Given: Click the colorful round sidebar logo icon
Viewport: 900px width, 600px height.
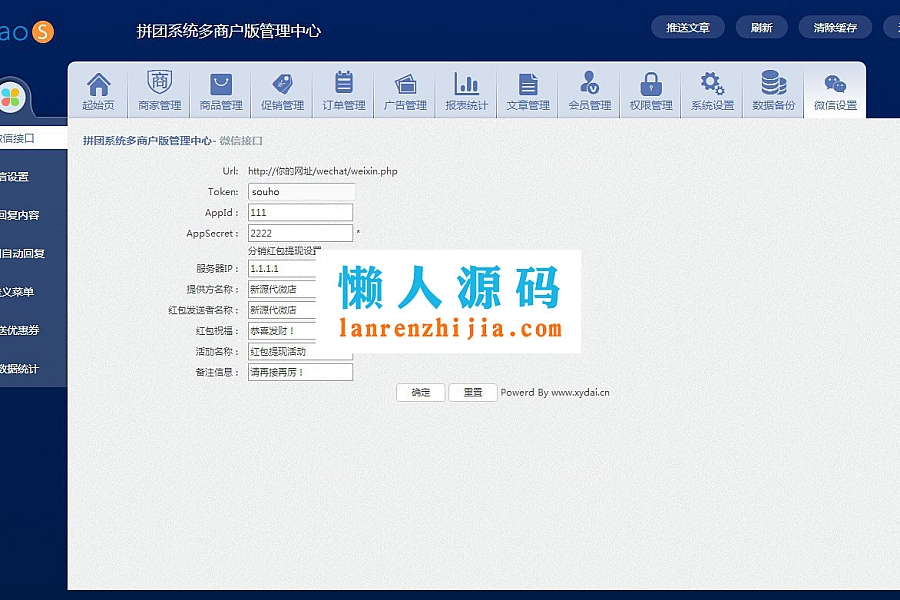Looking at the screenshot, I should [x=11, y=98].
